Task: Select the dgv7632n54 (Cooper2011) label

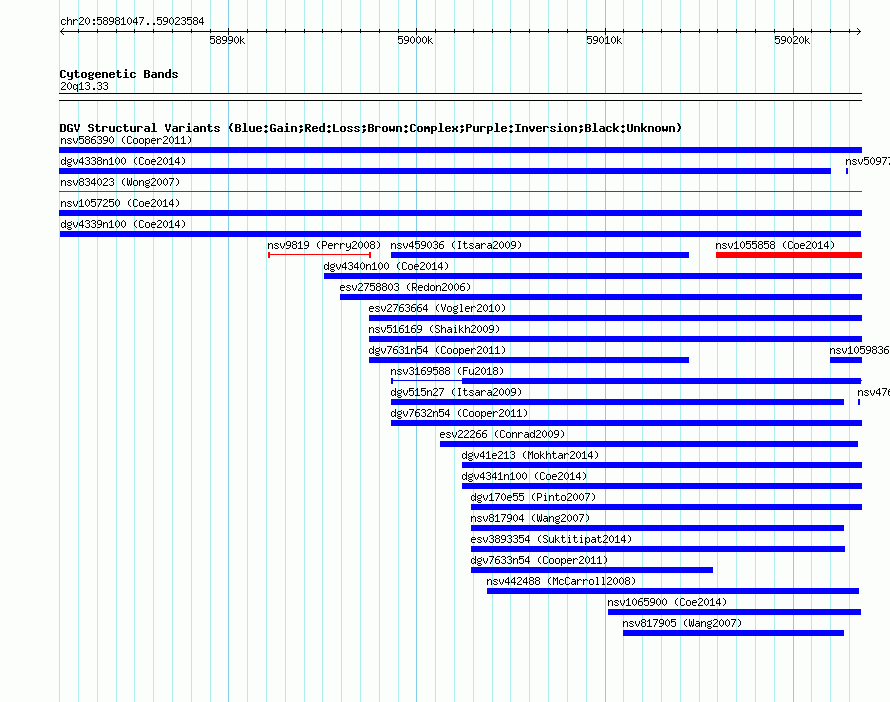Action: [459, 413]
